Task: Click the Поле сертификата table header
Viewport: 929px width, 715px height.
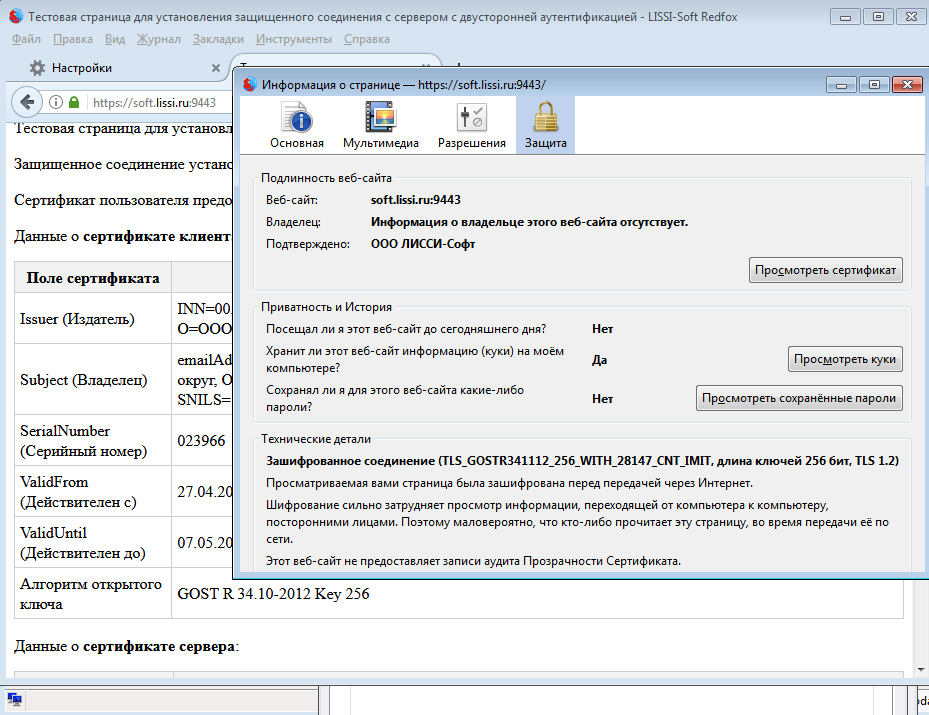Action: pyautogui.click(x=93, y=278)
